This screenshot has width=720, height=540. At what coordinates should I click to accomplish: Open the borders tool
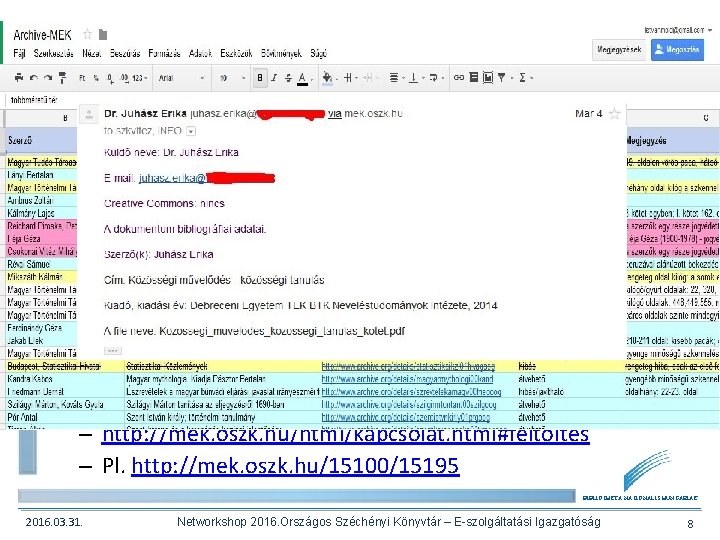click(x=349, y=78)
